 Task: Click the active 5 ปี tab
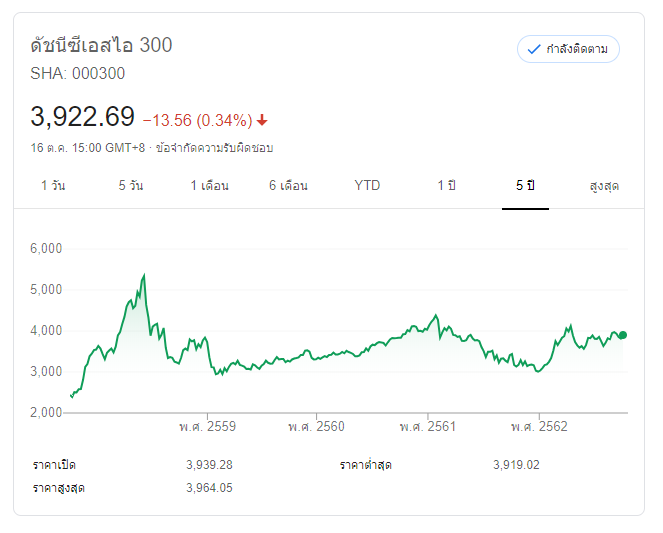click(526, 186)
